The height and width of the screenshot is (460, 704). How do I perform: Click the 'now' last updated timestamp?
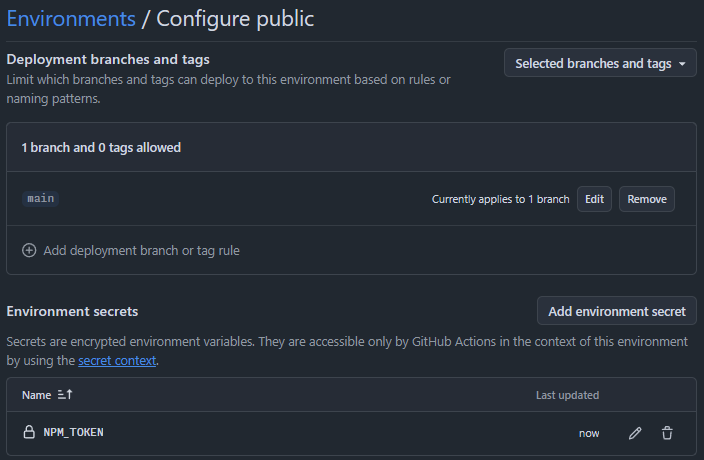(x=589, y=433)
